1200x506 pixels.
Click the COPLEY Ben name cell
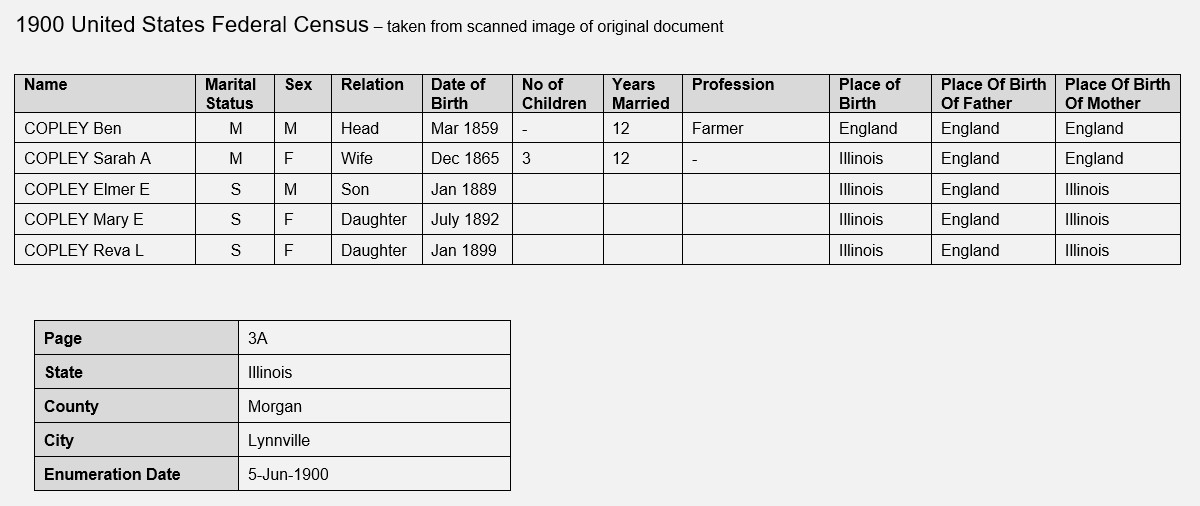tap(105, 128)
